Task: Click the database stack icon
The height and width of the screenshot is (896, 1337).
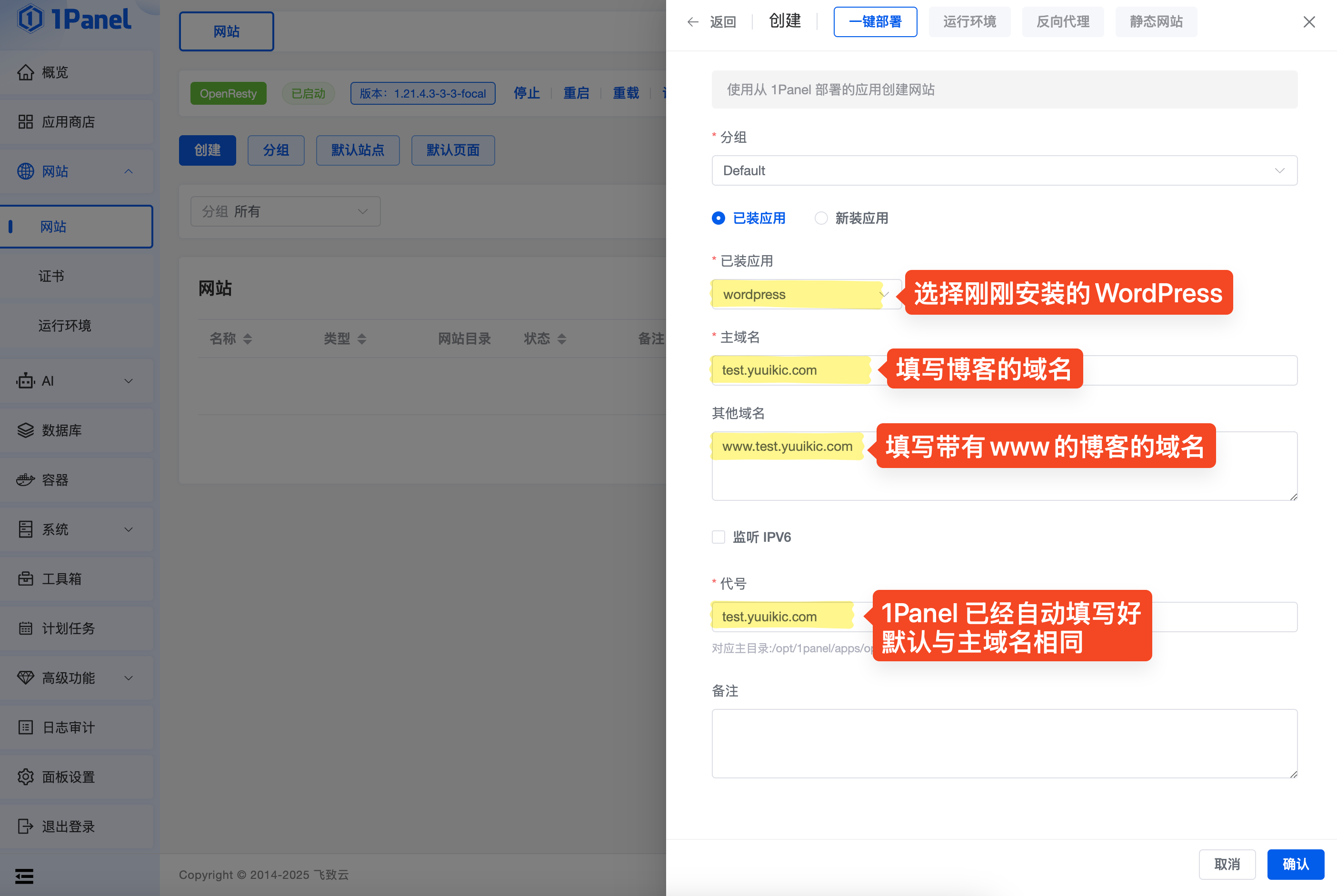Action: (25, 430)
